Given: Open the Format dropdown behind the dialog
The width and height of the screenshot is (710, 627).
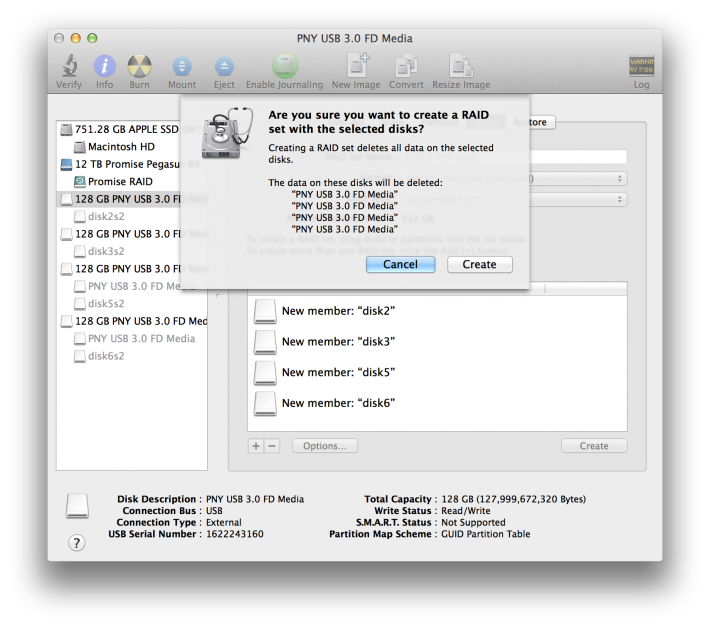Looking at the screenshot, I should 578,178.
